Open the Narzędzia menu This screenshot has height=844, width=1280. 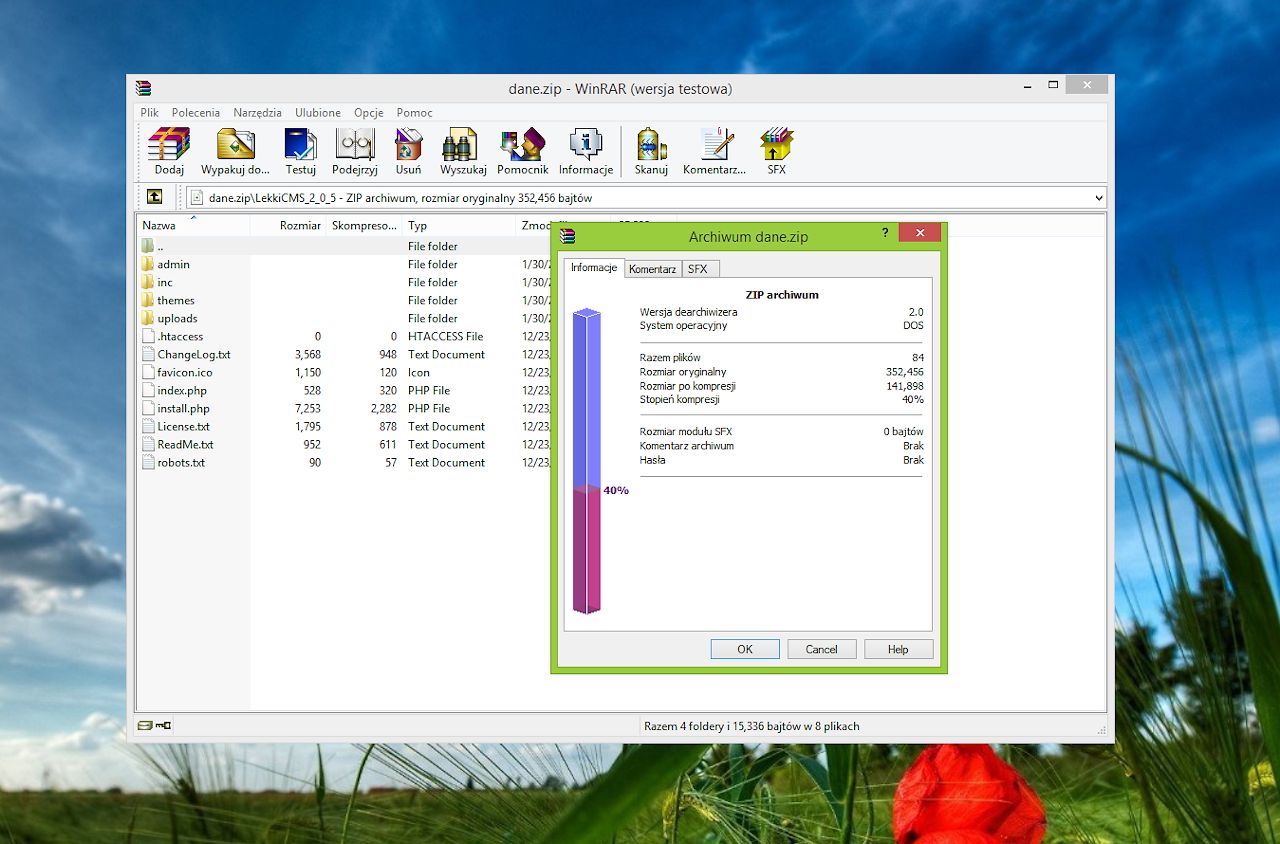(257, 113)
